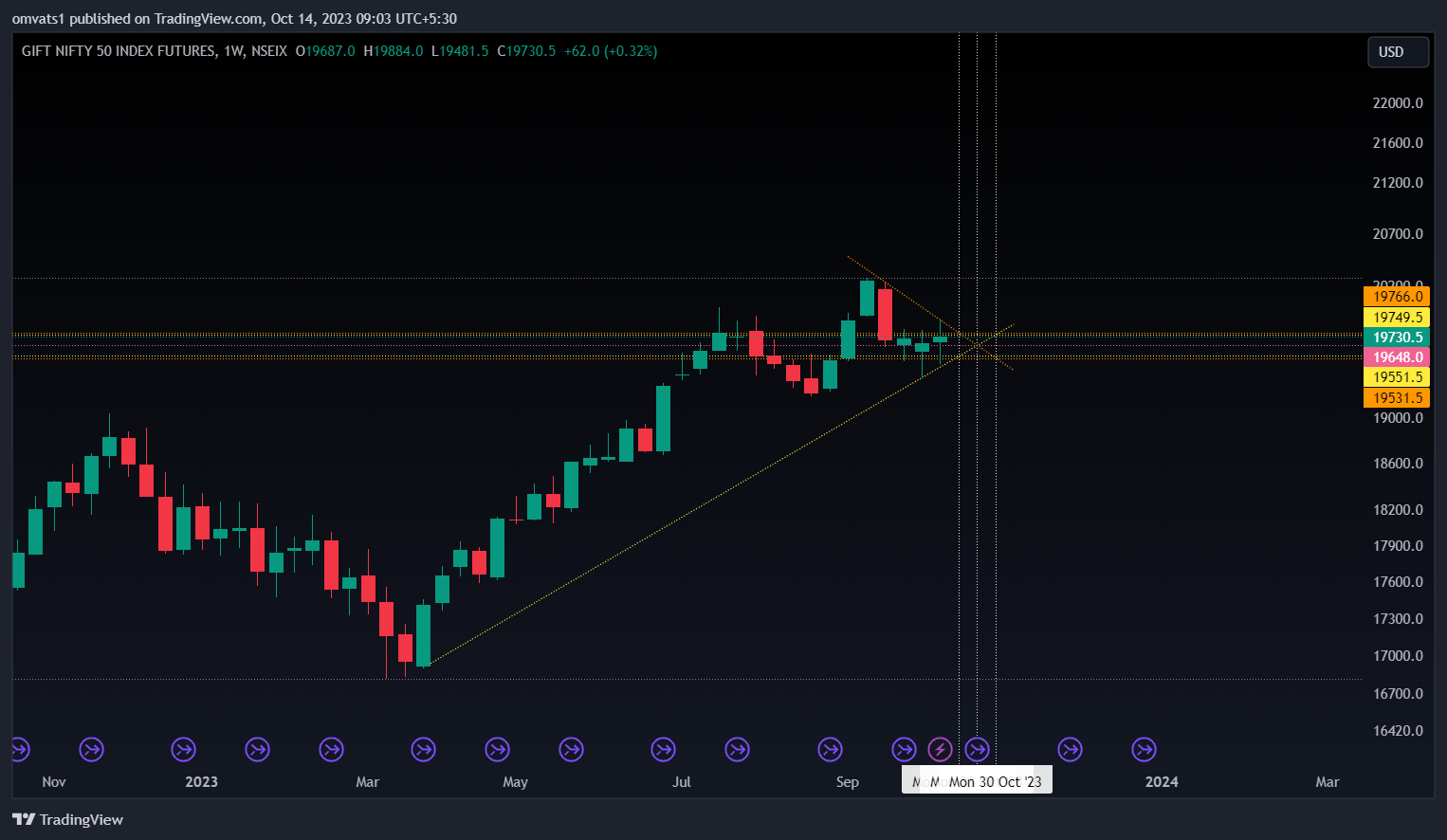Select the 19648.0 pink price label
The height and width of the screenshot is (840, 1447).
tap(1397, 357)
